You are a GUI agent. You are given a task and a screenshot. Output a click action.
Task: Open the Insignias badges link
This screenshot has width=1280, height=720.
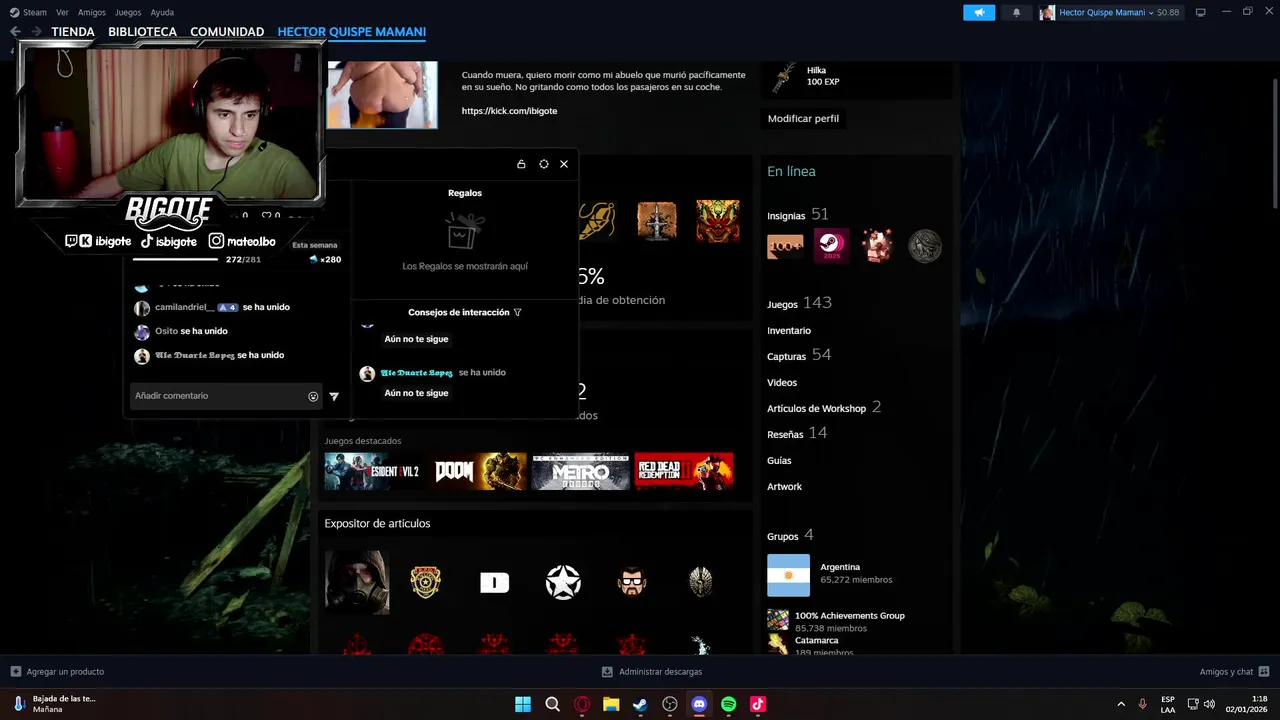pyautogui.click(x=797, y=214)
